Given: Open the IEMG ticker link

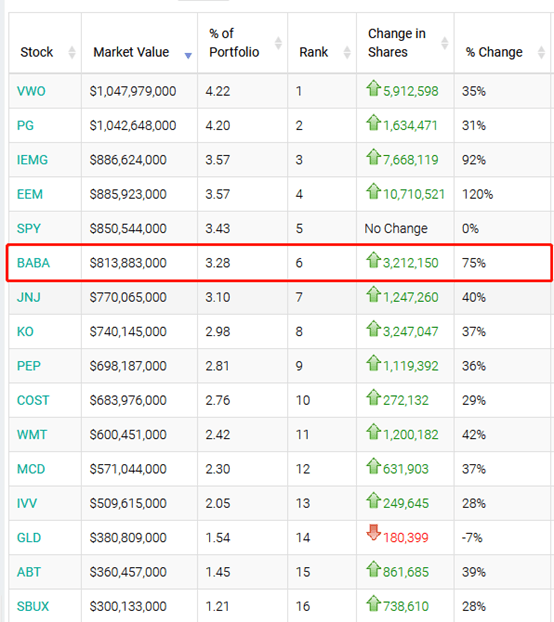Looking at the screenshot, I should click(32, 160).
